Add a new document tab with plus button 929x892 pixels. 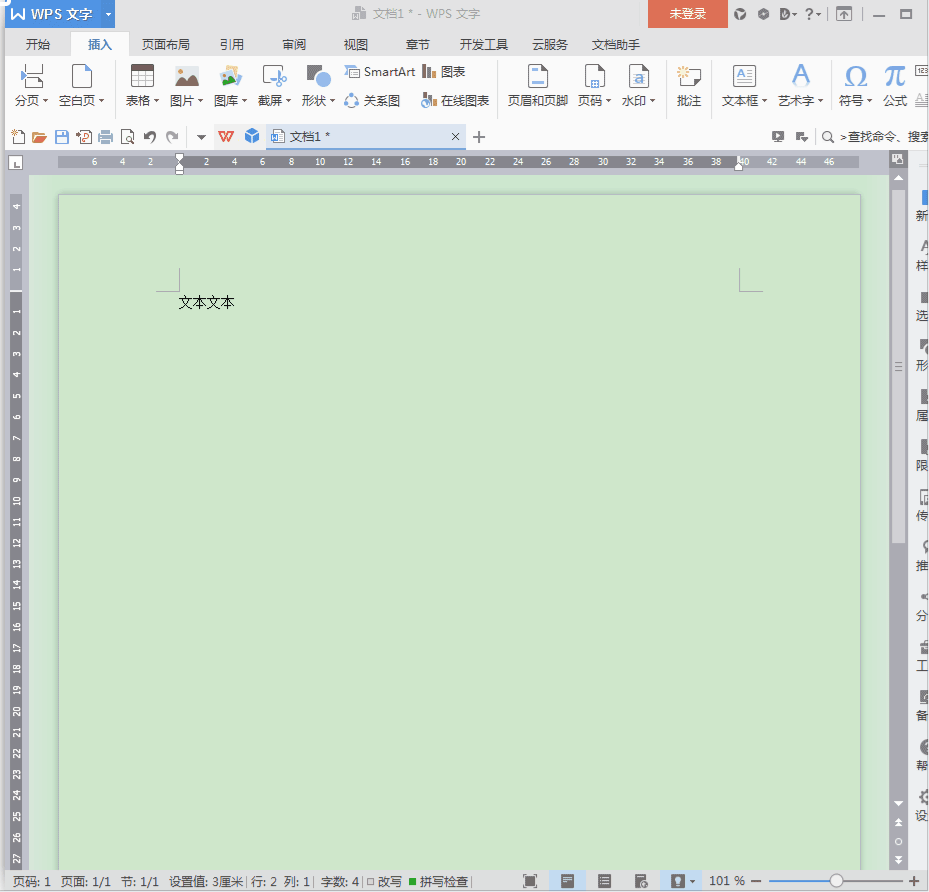click(479, 137)
